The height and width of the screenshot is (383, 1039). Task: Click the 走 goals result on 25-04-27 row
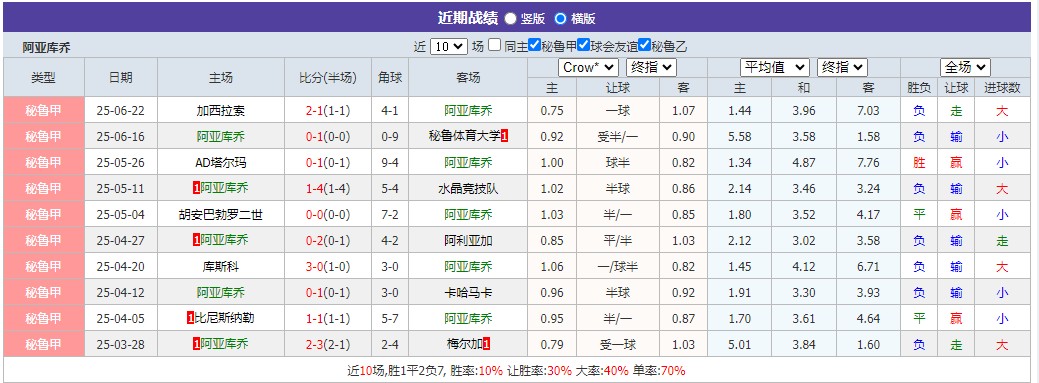point(1002,241)
